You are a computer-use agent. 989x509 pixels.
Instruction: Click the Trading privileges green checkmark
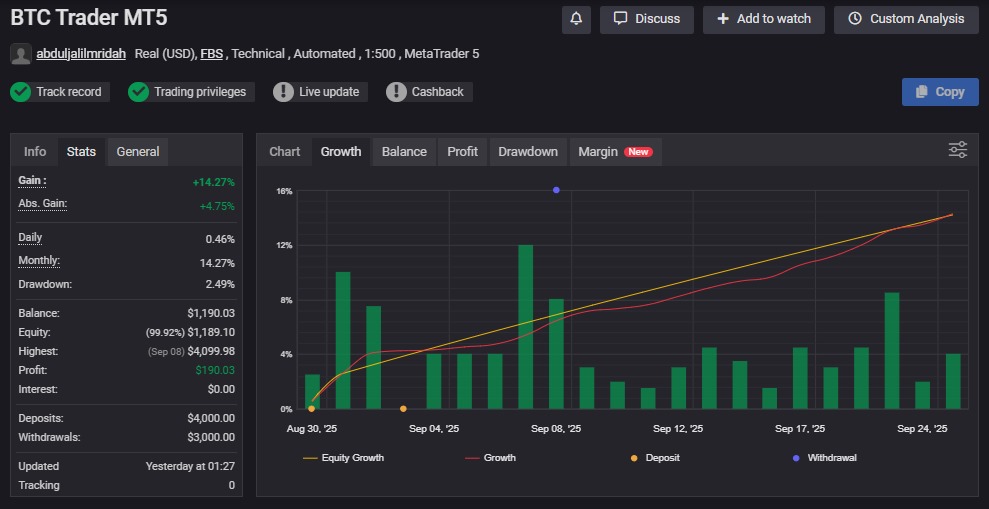tap(138, 92)
